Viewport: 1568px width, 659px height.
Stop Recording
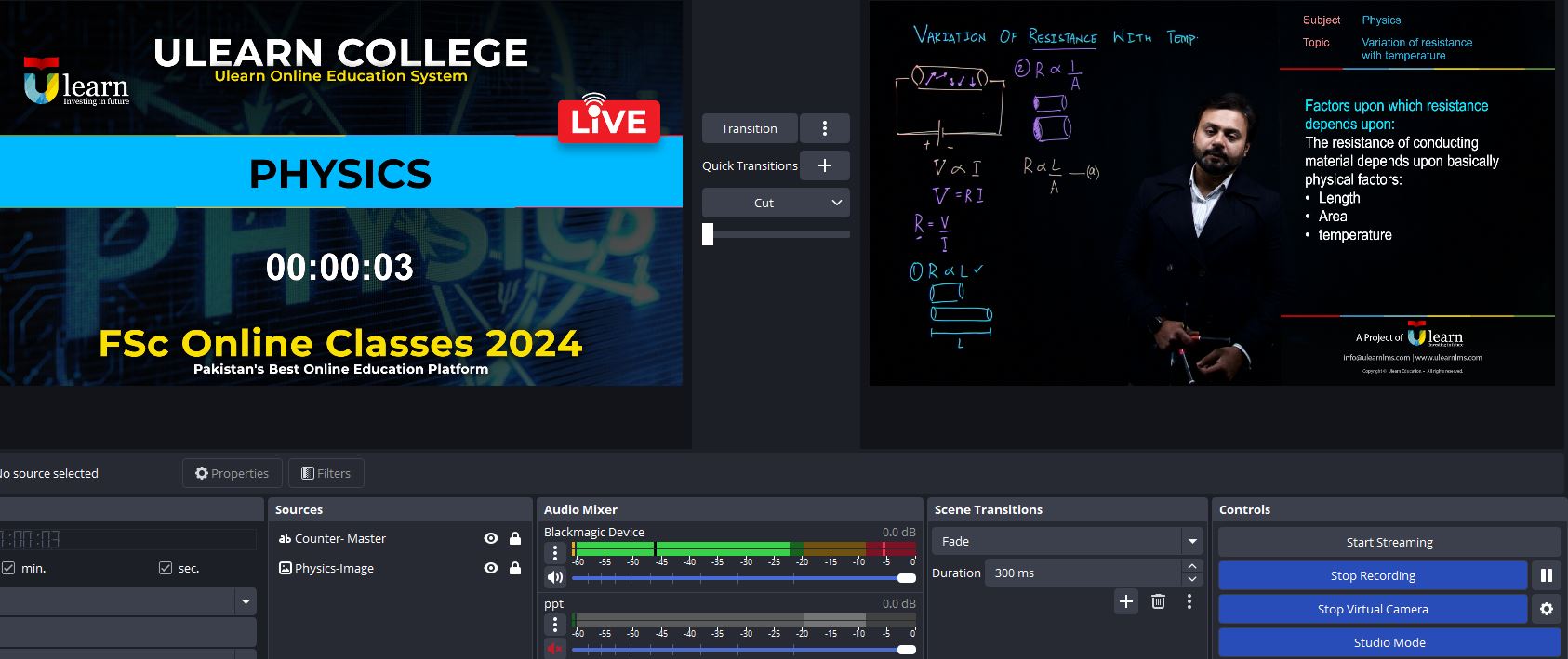[1373, 575]
